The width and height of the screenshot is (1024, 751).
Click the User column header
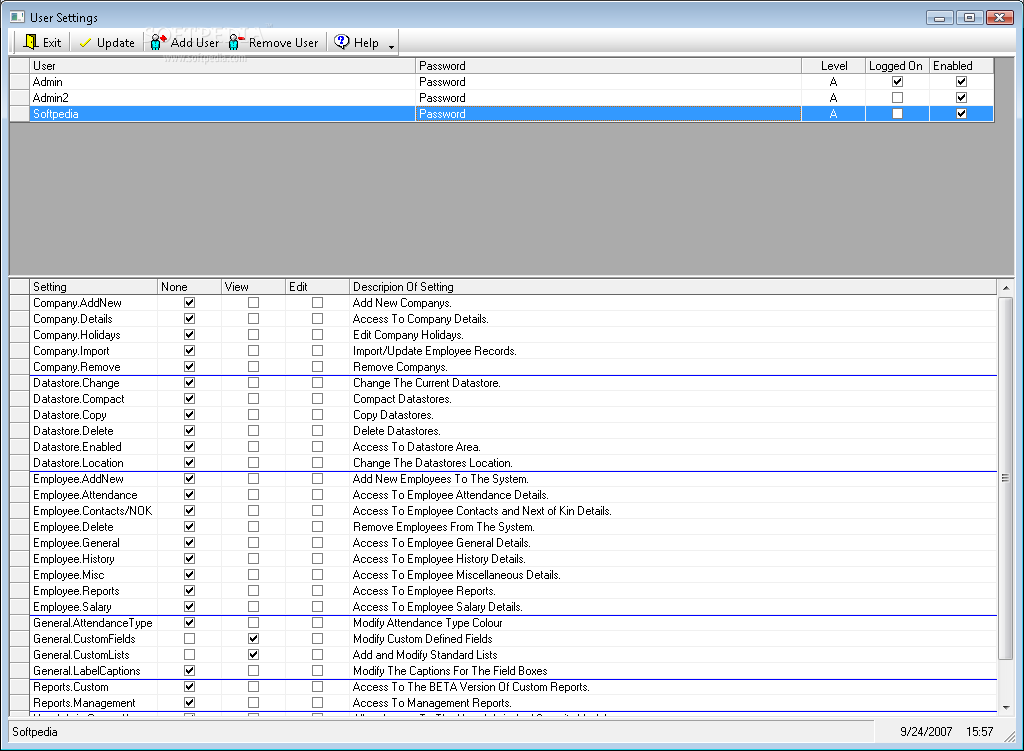pos(222,66)
